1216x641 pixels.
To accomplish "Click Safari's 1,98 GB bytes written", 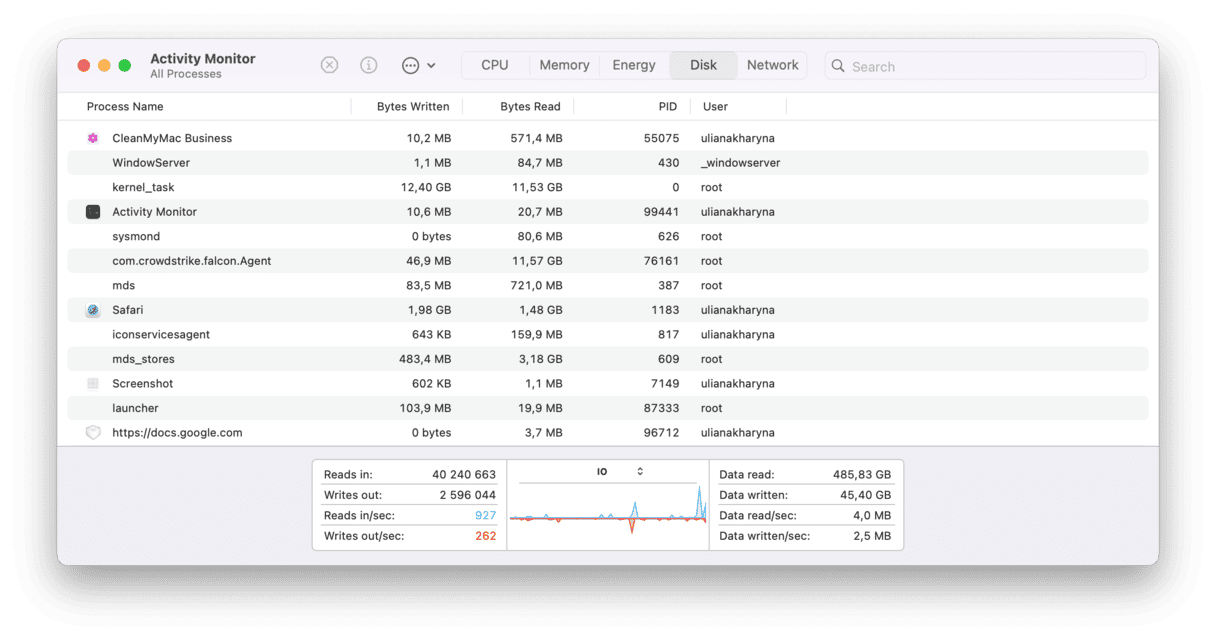I will click(429, 310).
